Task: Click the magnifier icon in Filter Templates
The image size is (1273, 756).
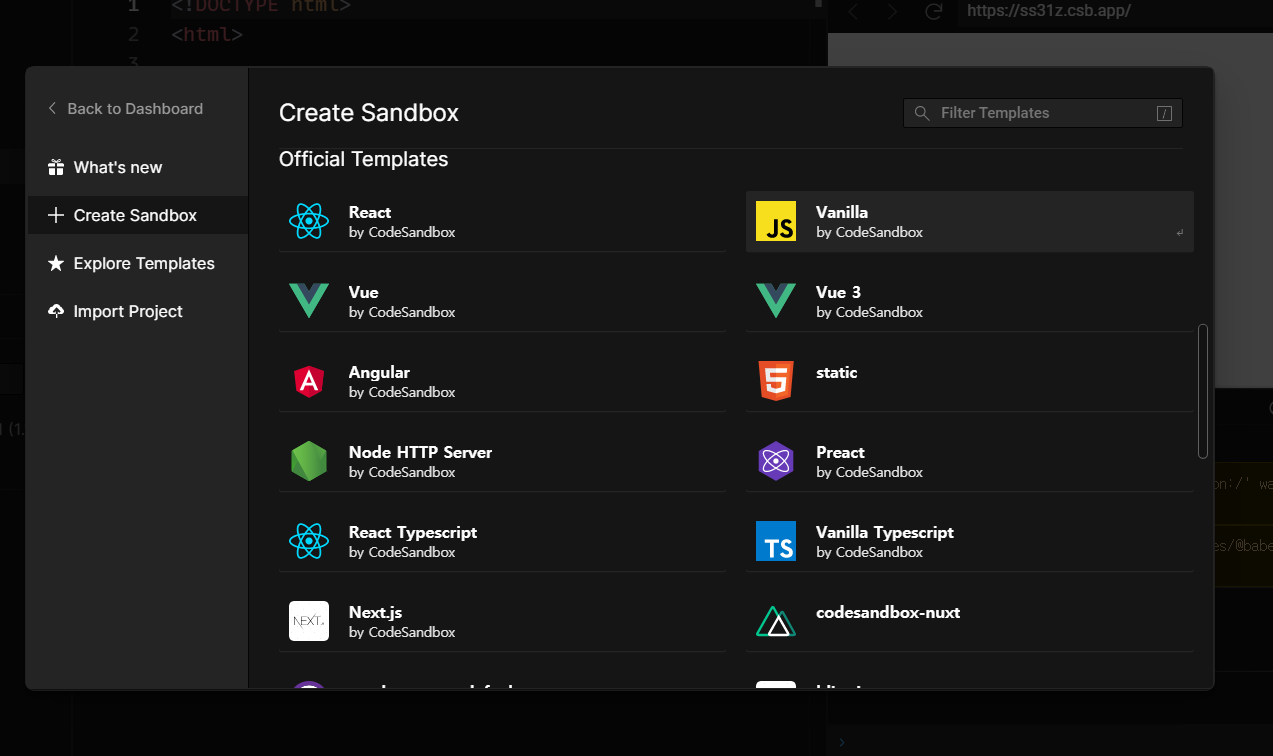Action: tap(922, 113)
